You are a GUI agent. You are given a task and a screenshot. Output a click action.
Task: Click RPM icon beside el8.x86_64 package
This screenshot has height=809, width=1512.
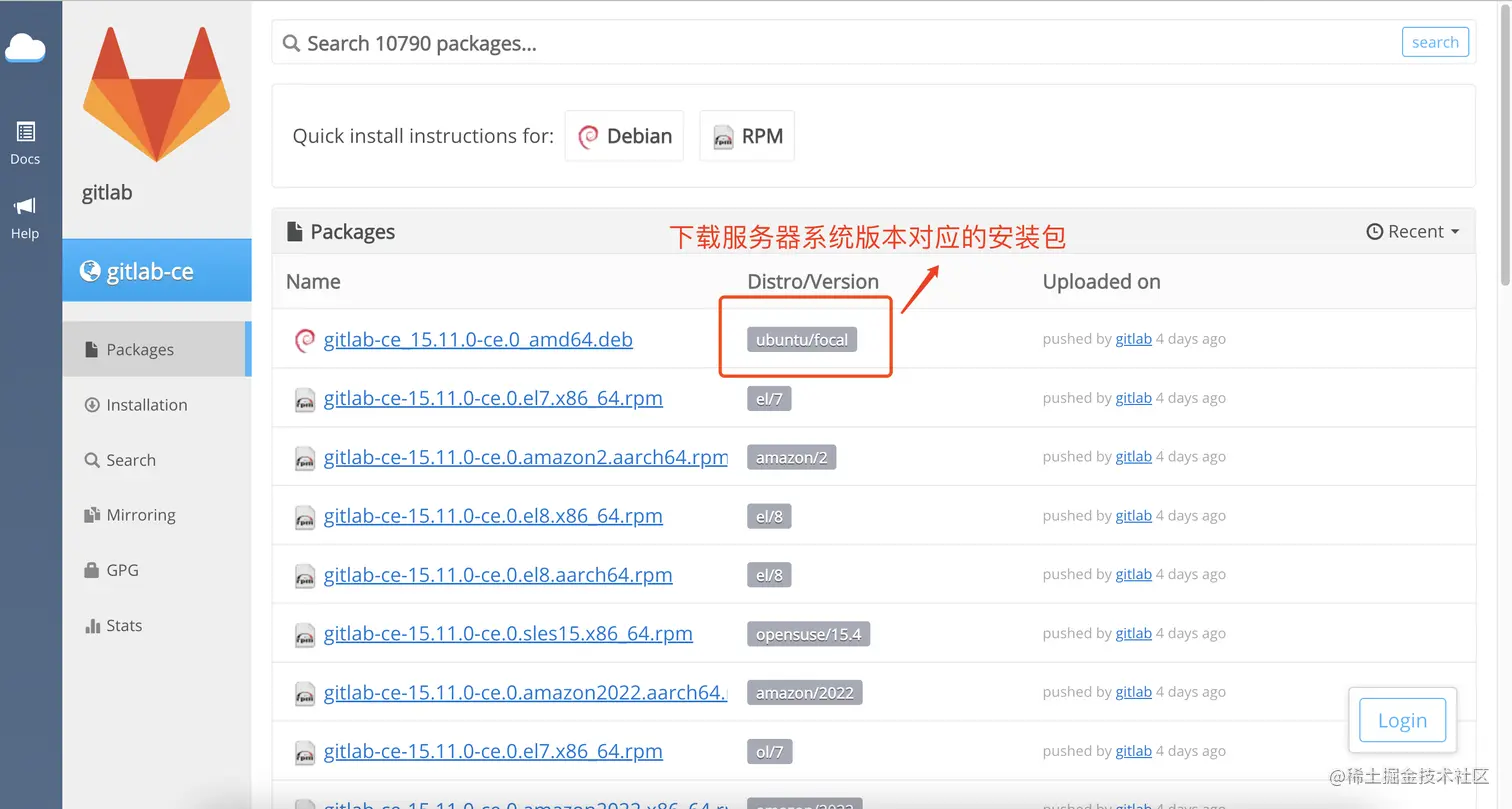click(x=305, y=518)
